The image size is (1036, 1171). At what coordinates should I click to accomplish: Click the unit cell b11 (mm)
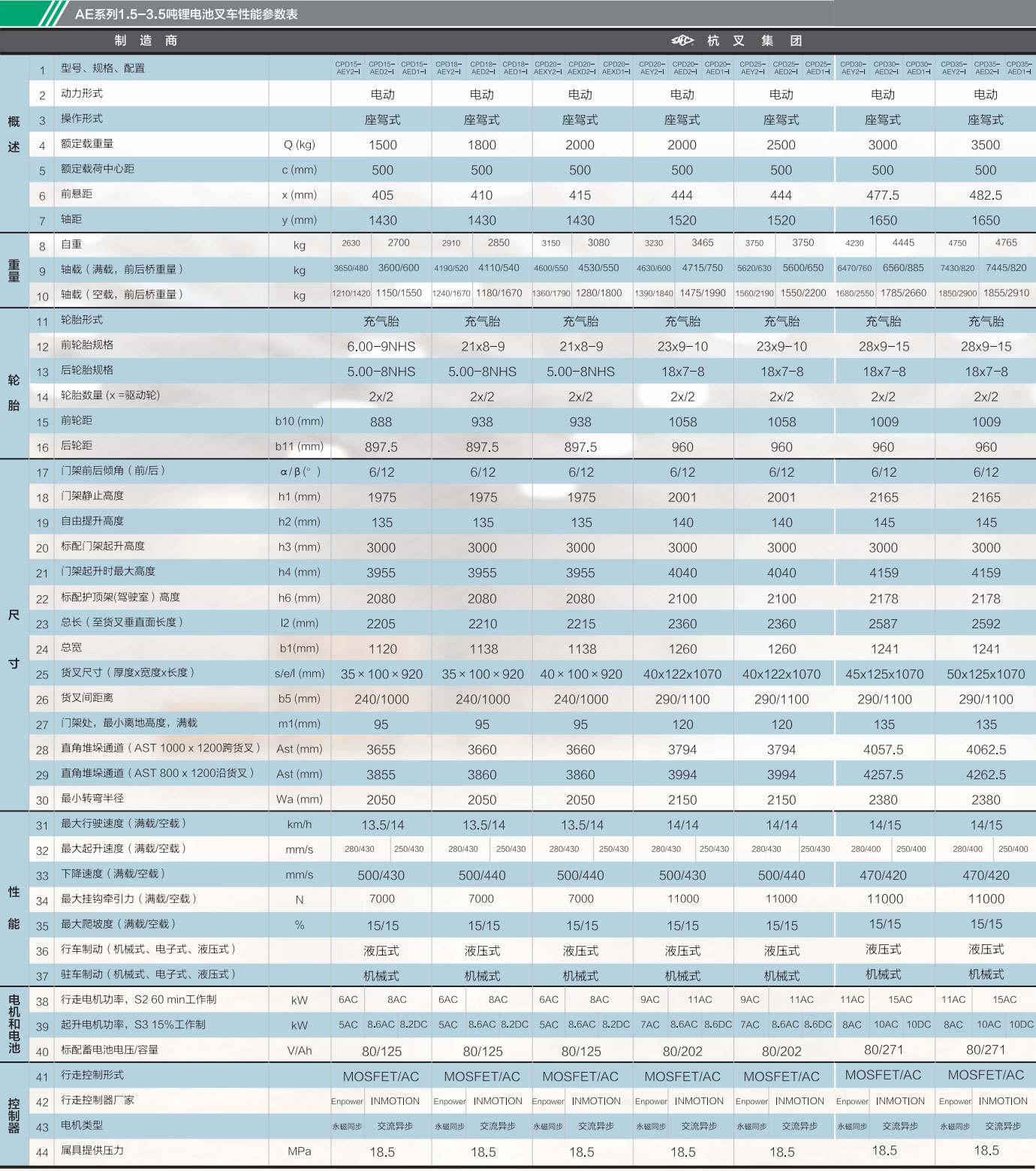pos(300,447)
